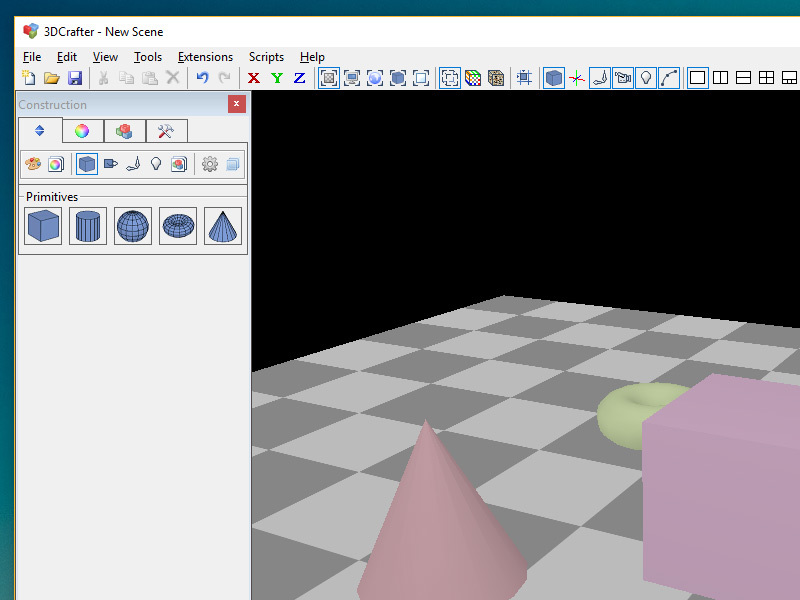The height and width of the screenshot is (600, 800).
Task: Click the Paste clipboard icon
Action: click(149, 78)
